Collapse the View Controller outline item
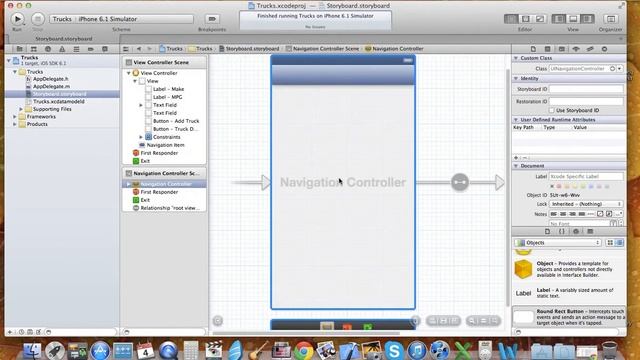640x360 pixels. click(129, 73)
